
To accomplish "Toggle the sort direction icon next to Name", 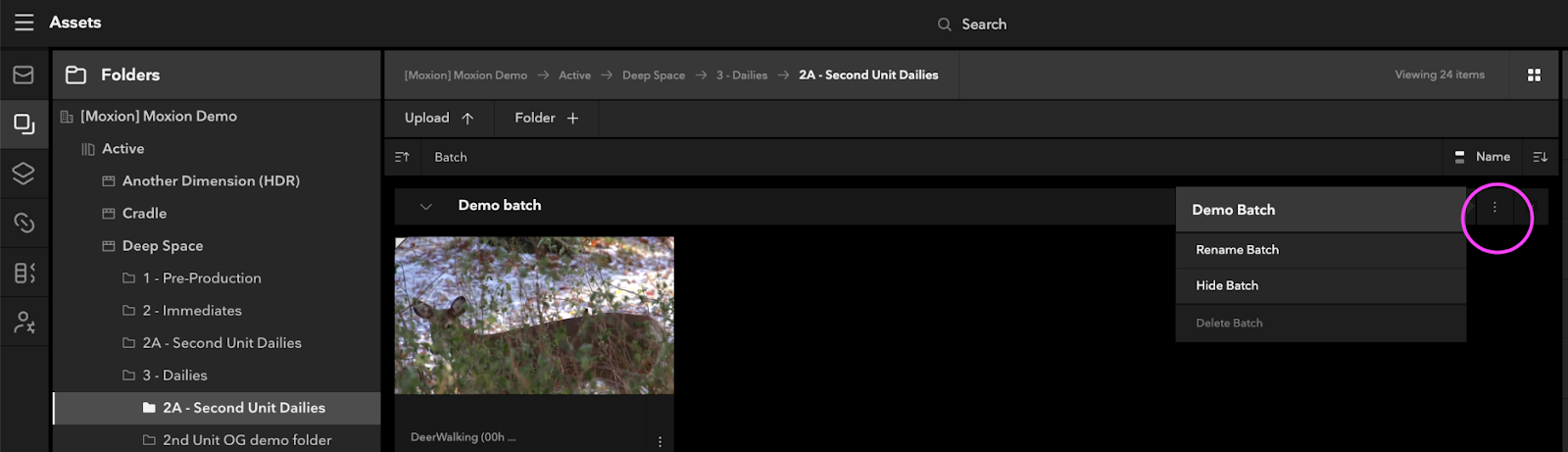I will (x=1540, y=157).
